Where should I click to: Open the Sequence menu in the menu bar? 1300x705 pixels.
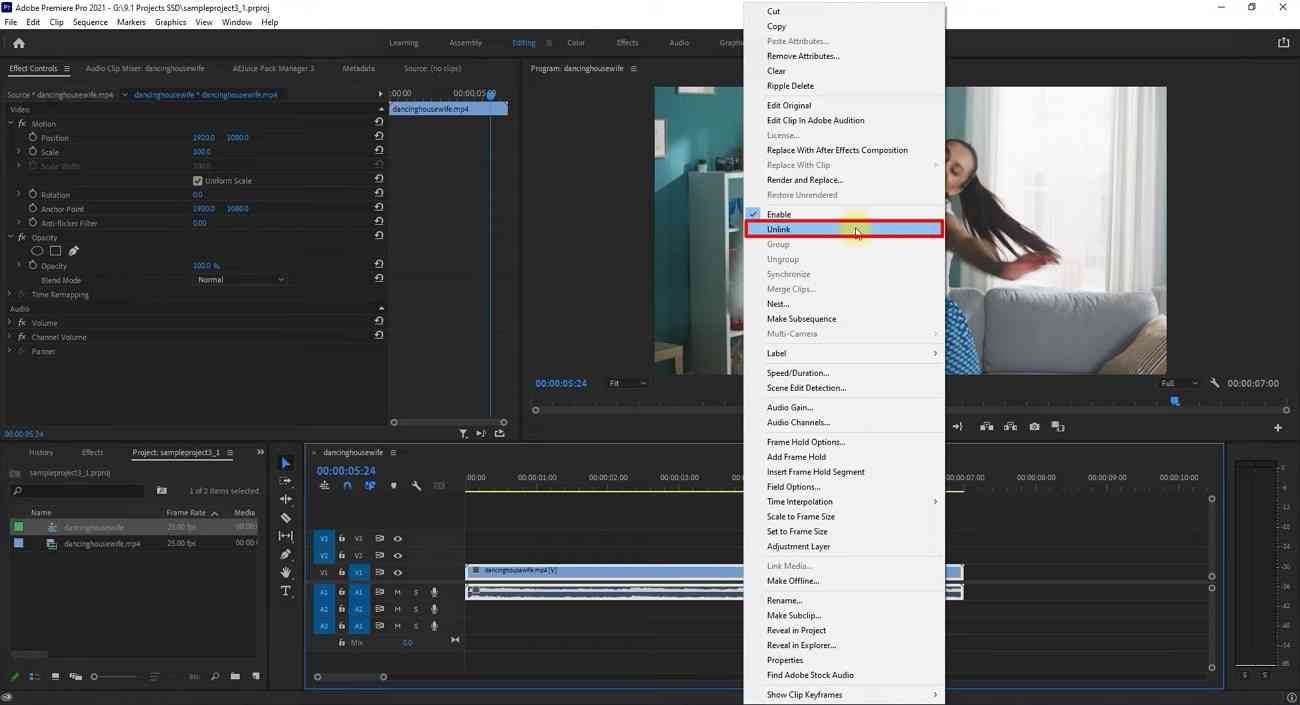click(90, 22)
